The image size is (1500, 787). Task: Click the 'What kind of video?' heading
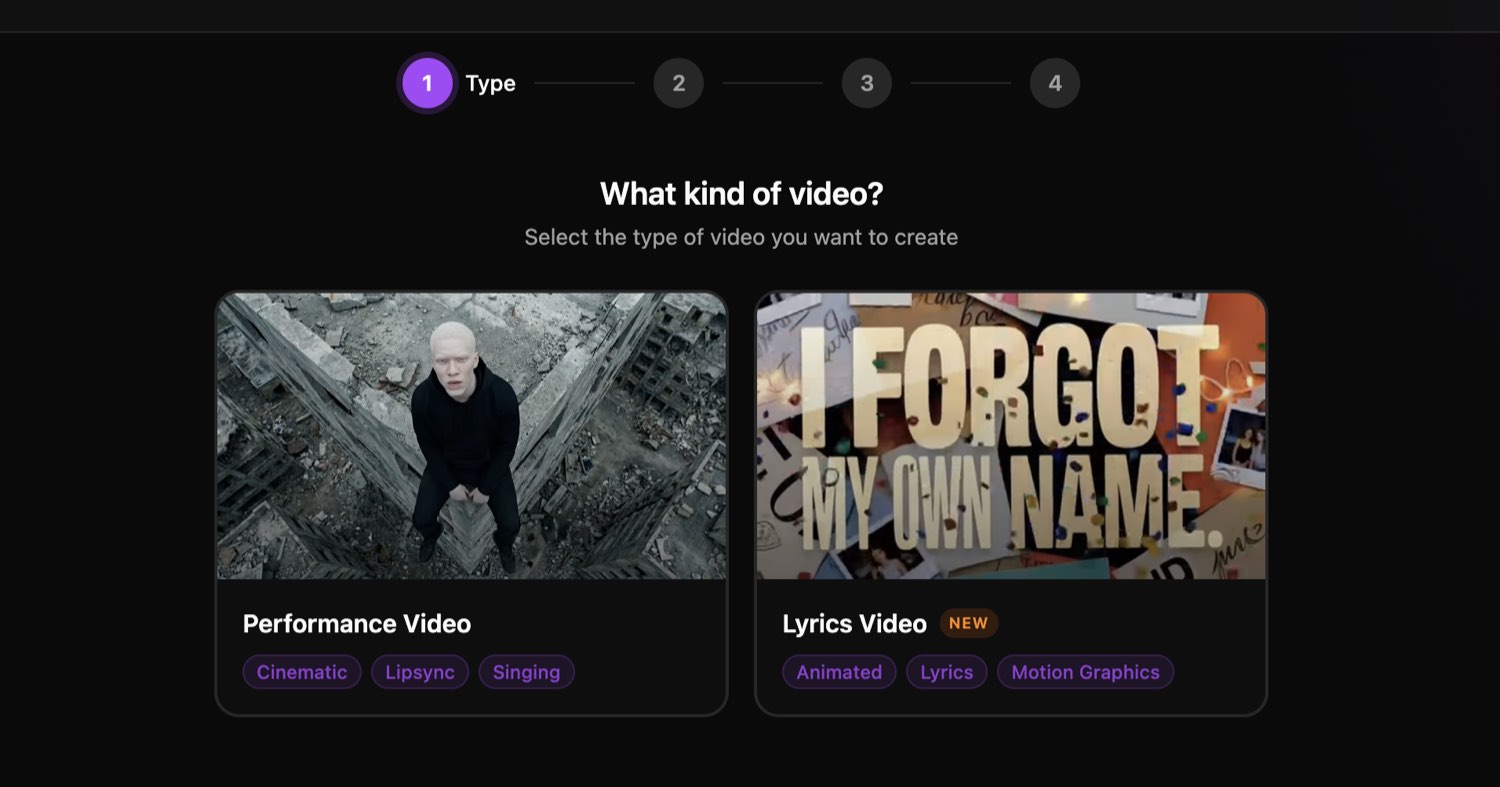point(742,194)
